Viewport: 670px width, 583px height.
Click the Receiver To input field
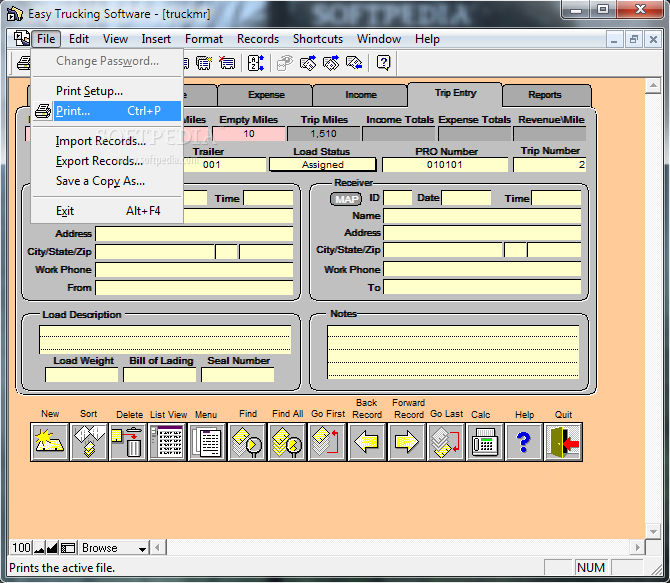pos(482,287)
